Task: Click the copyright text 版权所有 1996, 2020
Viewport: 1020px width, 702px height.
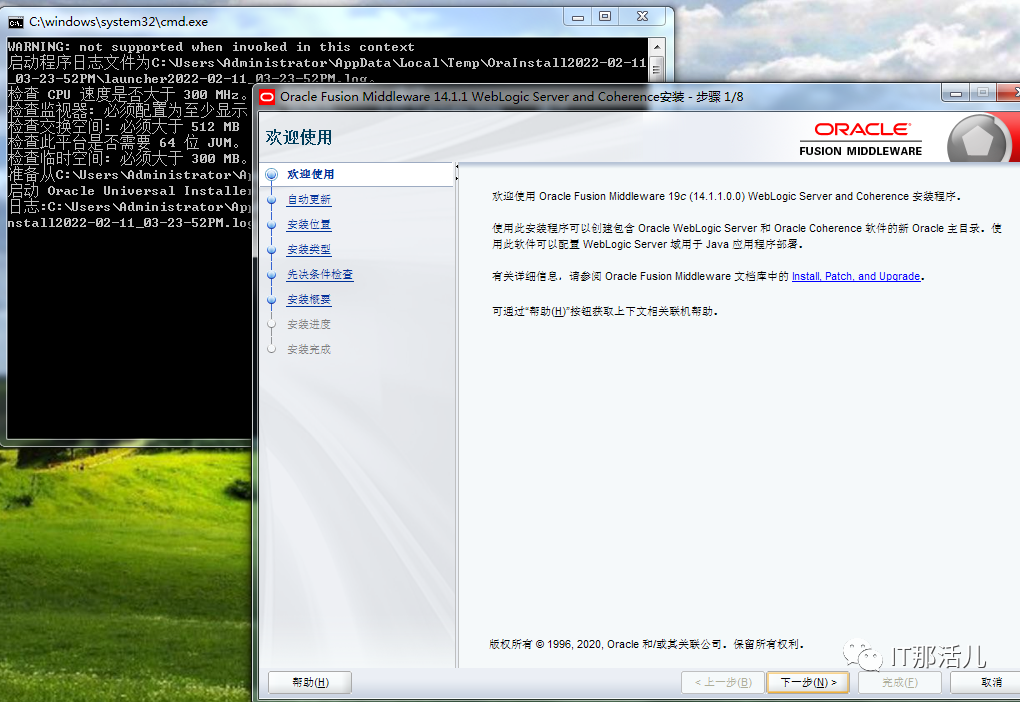Action: (647, 644)
